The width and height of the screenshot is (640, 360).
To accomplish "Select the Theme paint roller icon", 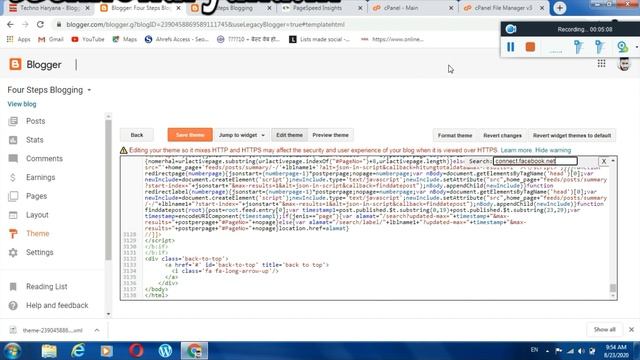I will 13,233.
